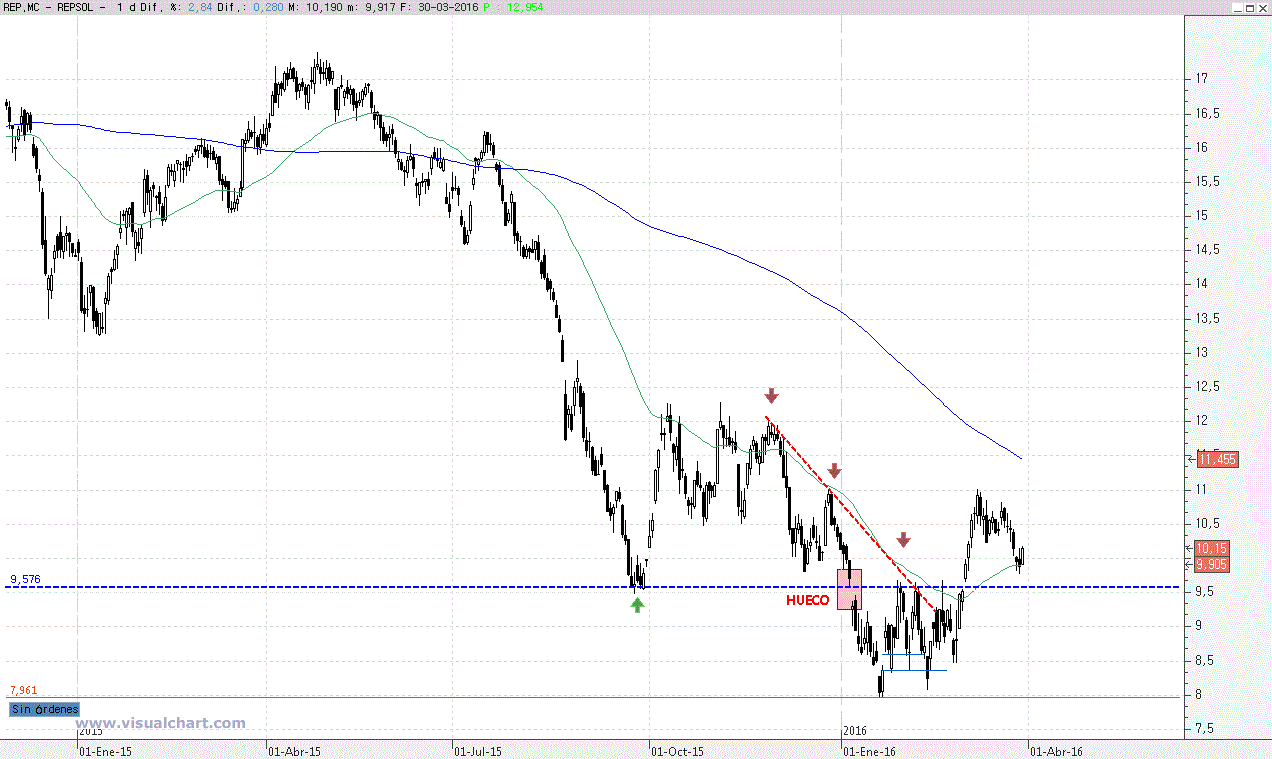The height and width of the screenshot is (759, 1272).
Task: Select the green up arrow marker
Action: click(x=638, y=605)
